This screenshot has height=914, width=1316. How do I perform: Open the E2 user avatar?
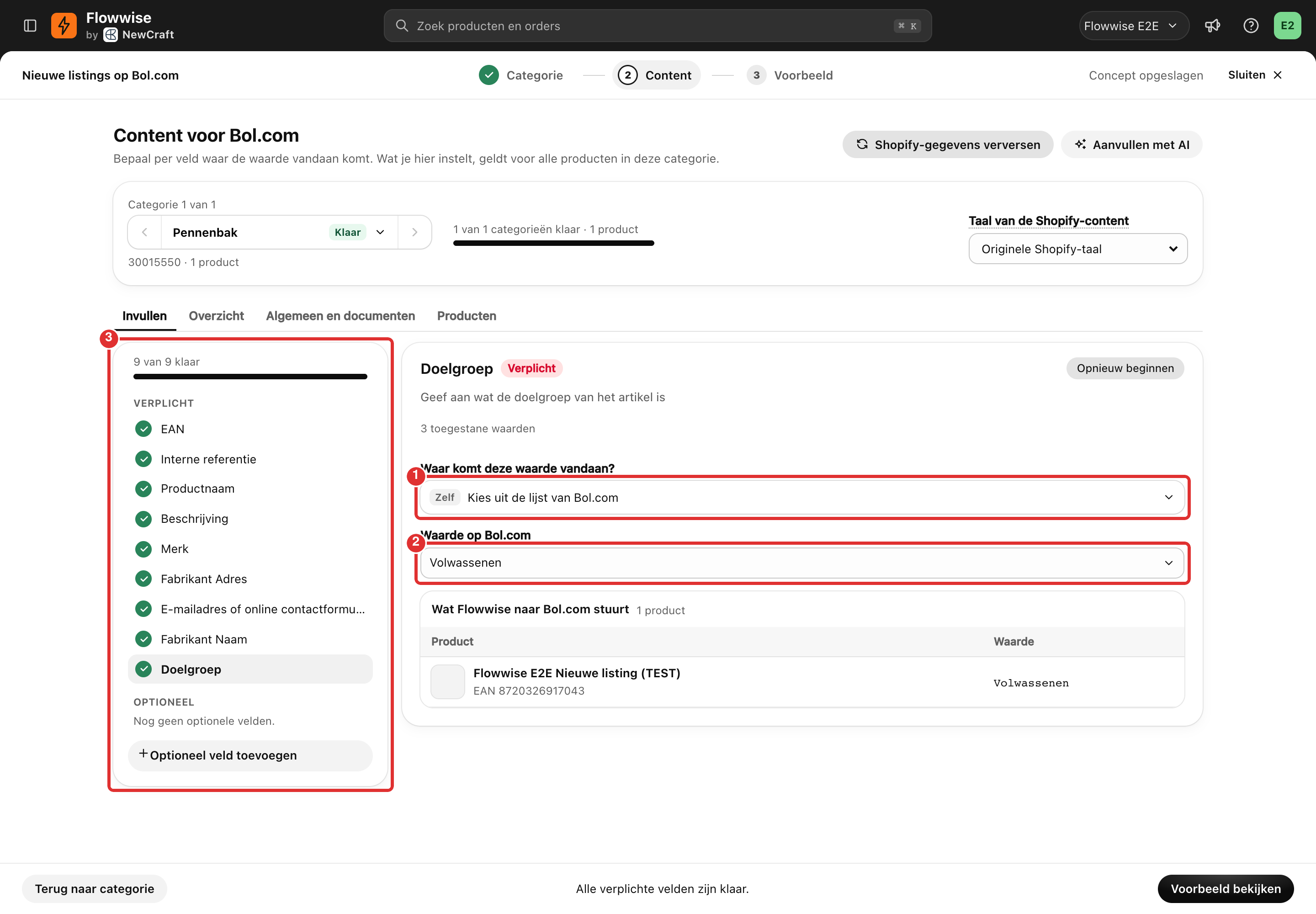tap(1287, 26)
